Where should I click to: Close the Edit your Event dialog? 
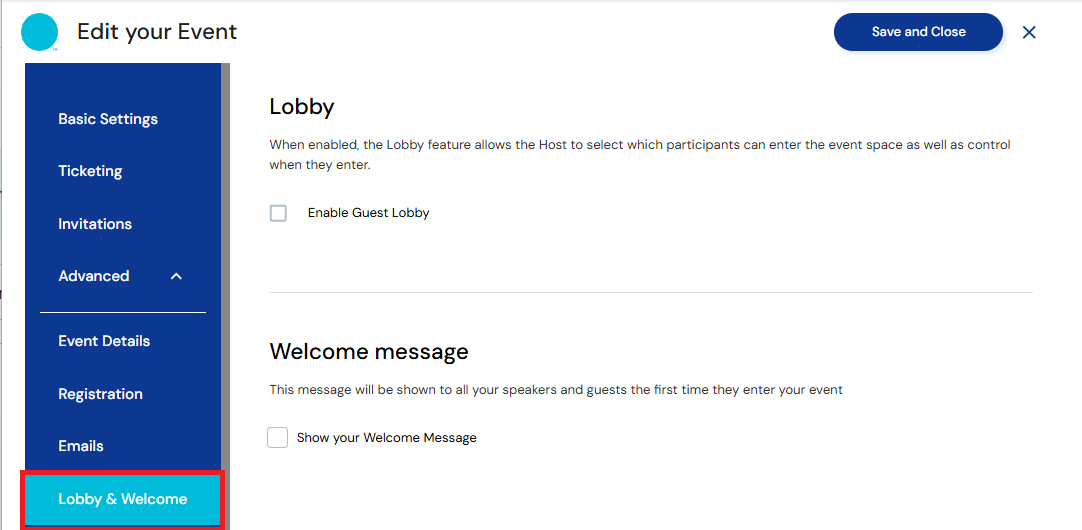pyautogui.click(x=1029, y=32)
